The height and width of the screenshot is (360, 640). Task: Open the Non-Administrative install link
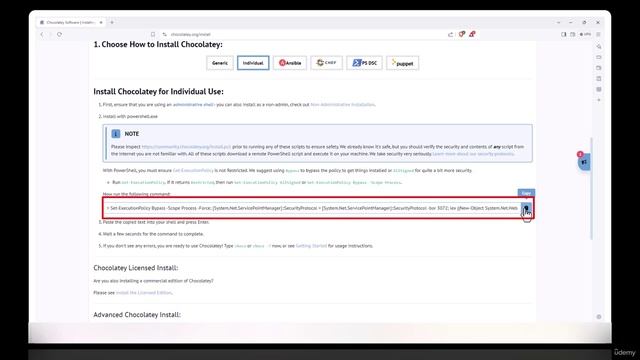(x=342, y=104)
